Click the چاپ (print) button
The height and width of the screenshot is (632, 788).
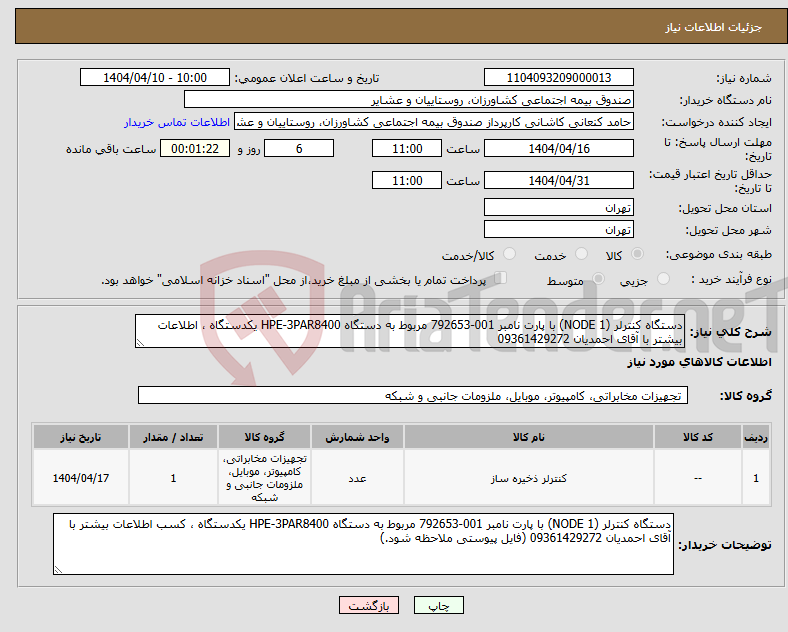(x=438, y=605)
